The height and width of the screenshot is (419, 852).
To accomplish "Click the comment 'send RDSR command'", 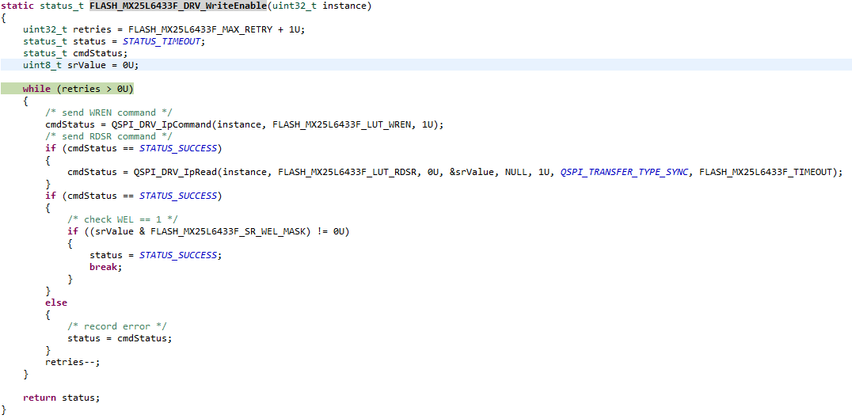I will (x=109, y=136).
